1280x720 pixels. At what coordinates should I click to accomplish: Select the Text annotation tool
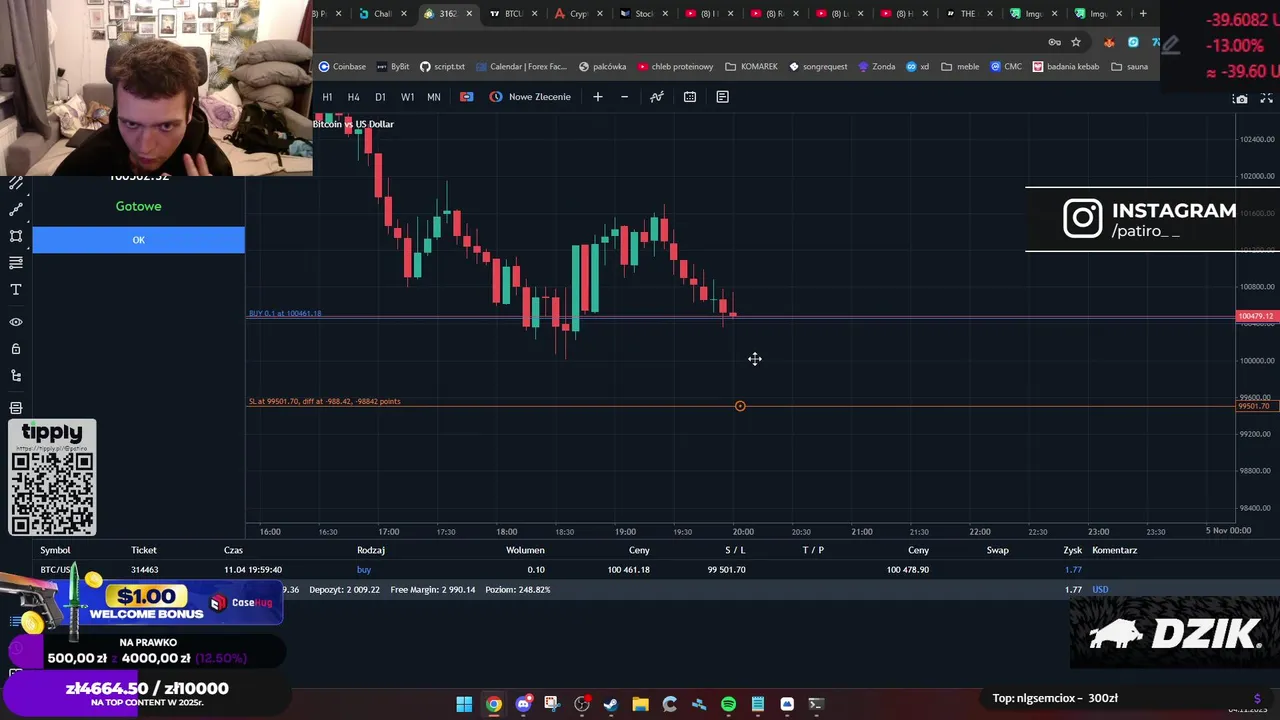tap(16, 290)
